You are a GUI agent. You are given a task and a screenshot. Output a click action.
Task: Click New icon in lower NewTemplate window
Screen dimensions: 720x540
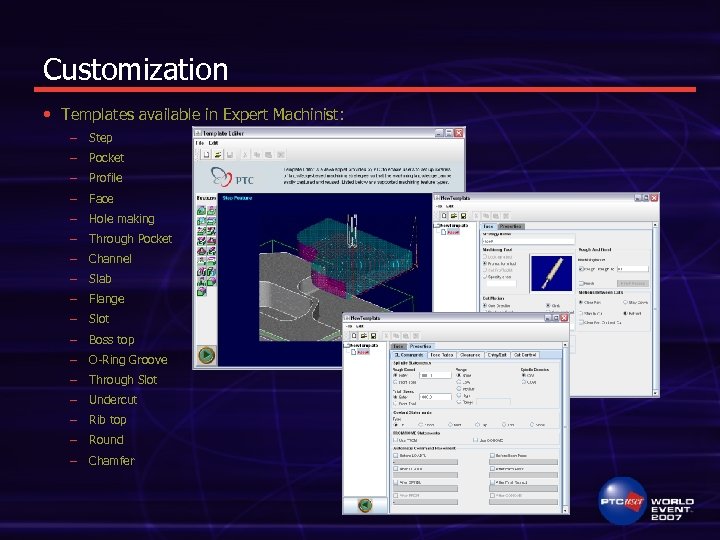pyautogui.click(x=354, y=336)
